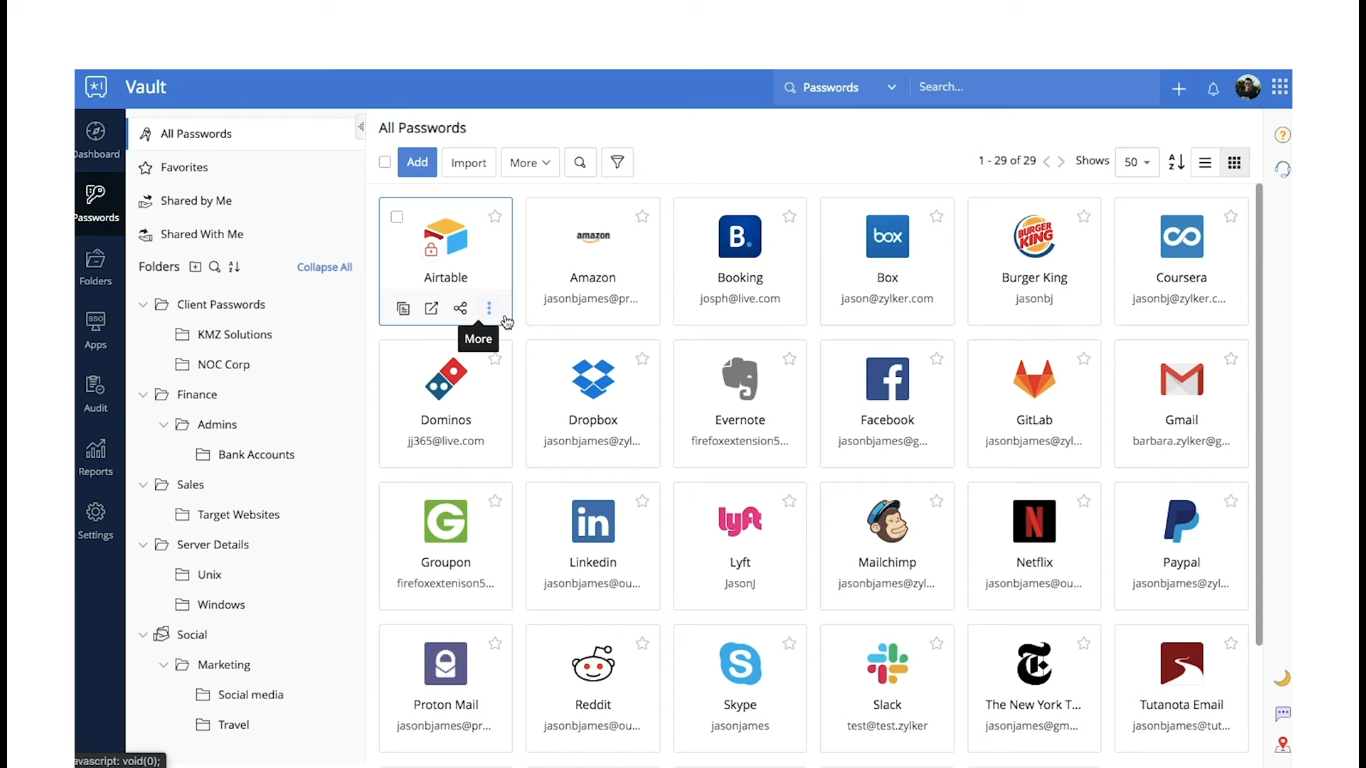Open the apps grid launcher icon
Image resolution: width=1366 pixels, height=768 pixels.
click(1280, 87)
